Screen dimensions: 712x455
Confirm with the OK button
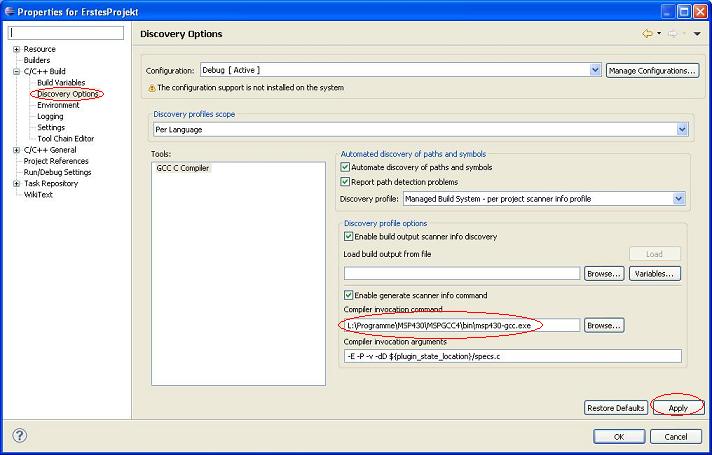pyautogui.click(x=619, y=436)
